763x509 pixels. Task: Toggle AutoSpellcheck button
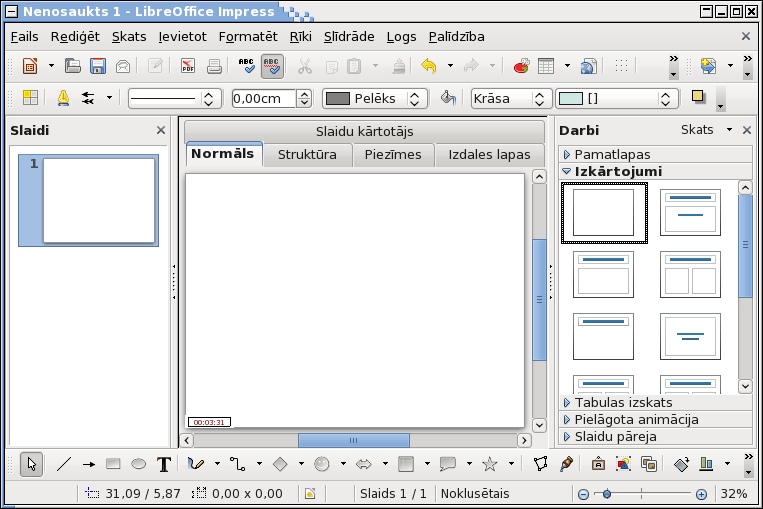pyautogui.click(x=272, y=66)
